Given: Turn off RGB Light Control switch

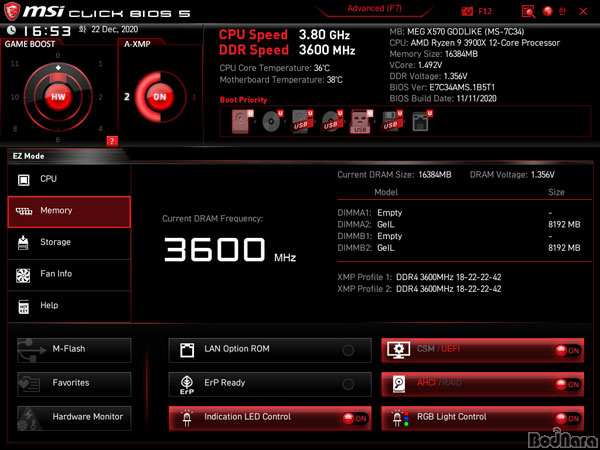Looking at the screenshot, I should 567,418.
